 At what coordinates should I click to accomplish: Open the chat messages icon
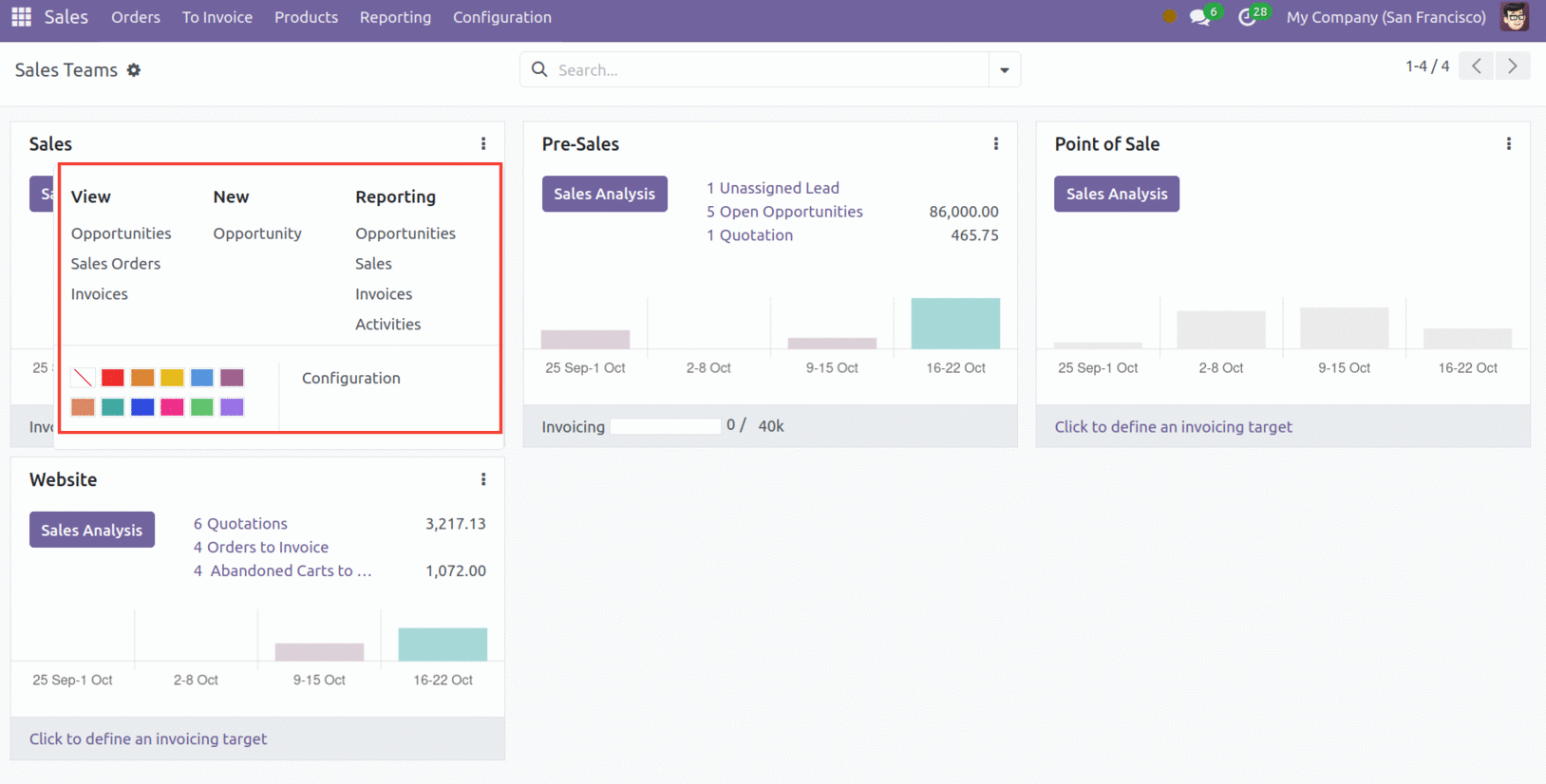point(1199,18)
